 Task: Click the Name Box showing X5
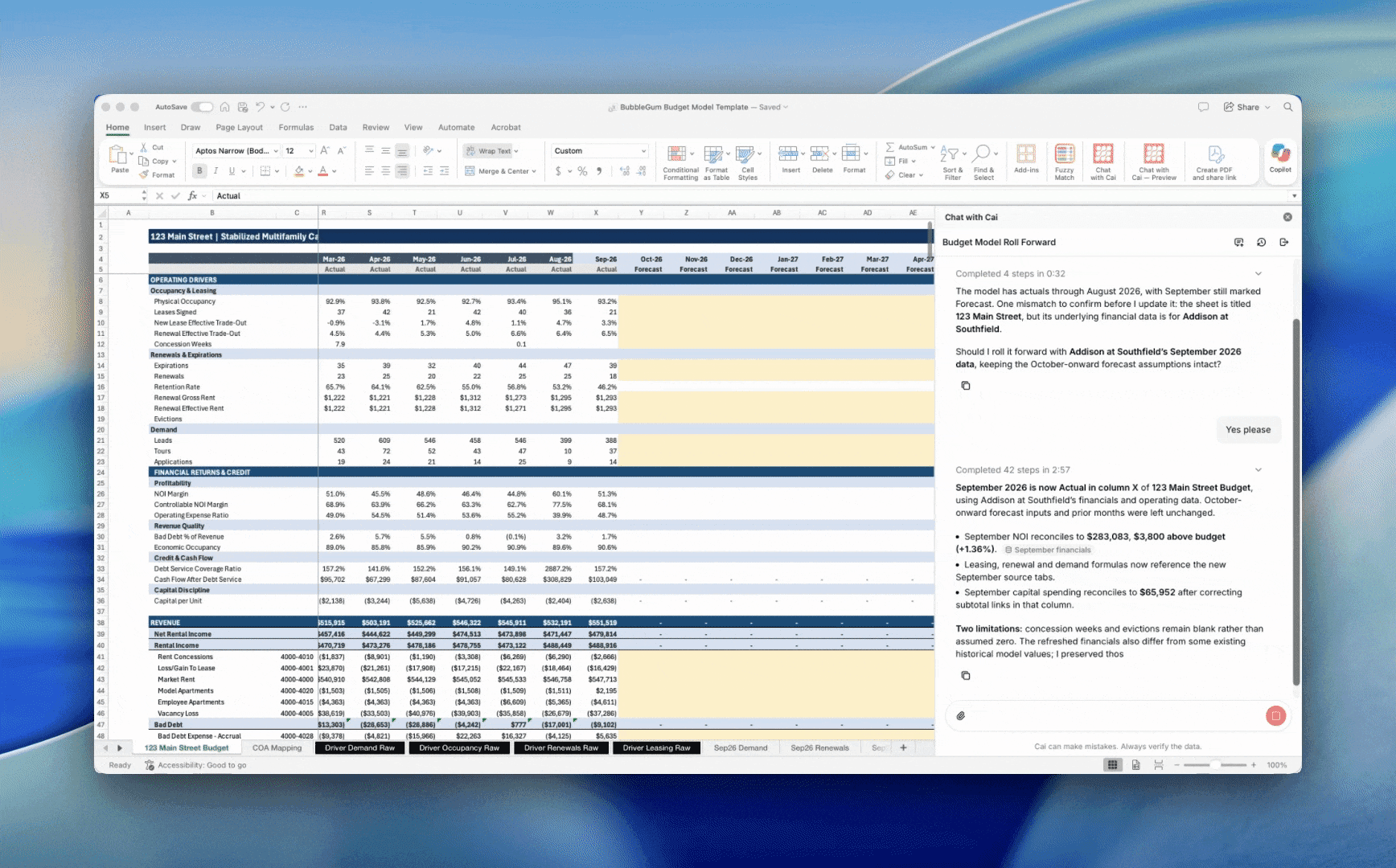pyautogui.click(x=119, y=195)
